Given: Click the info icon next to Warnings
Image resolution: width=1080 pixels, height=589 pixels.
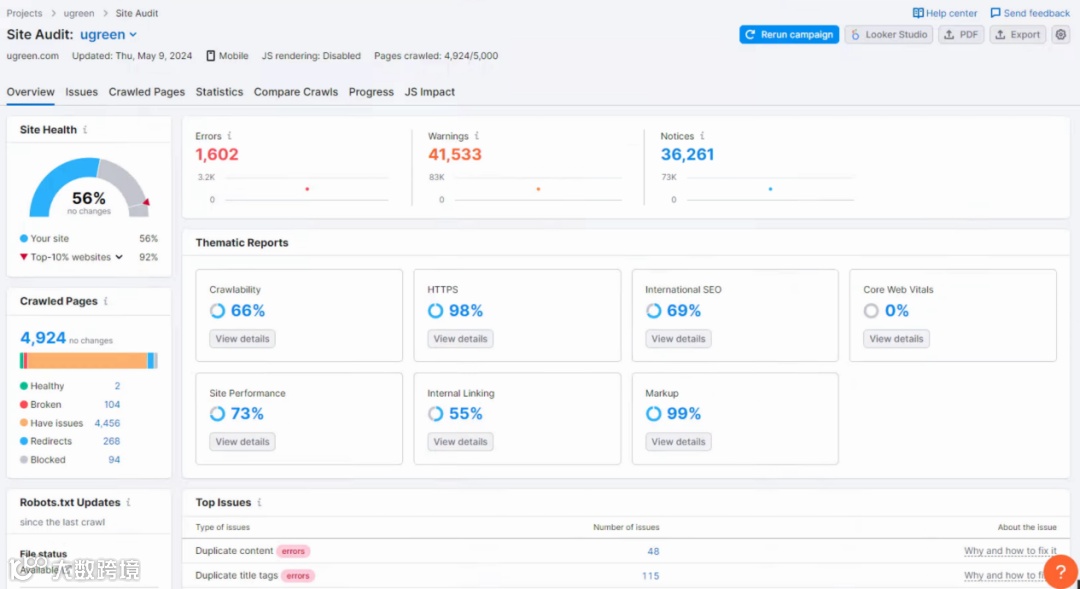Looking at the screenshot, I should pyautogui.click(x=477, y=136).
